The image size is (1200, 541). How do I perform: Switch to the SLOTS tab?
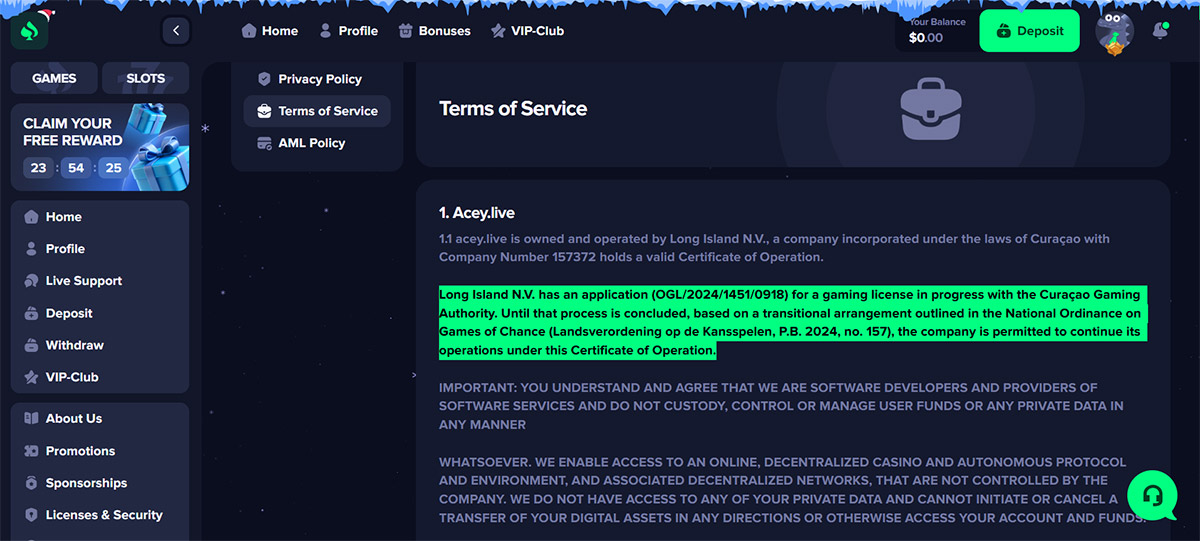[146, 78]
